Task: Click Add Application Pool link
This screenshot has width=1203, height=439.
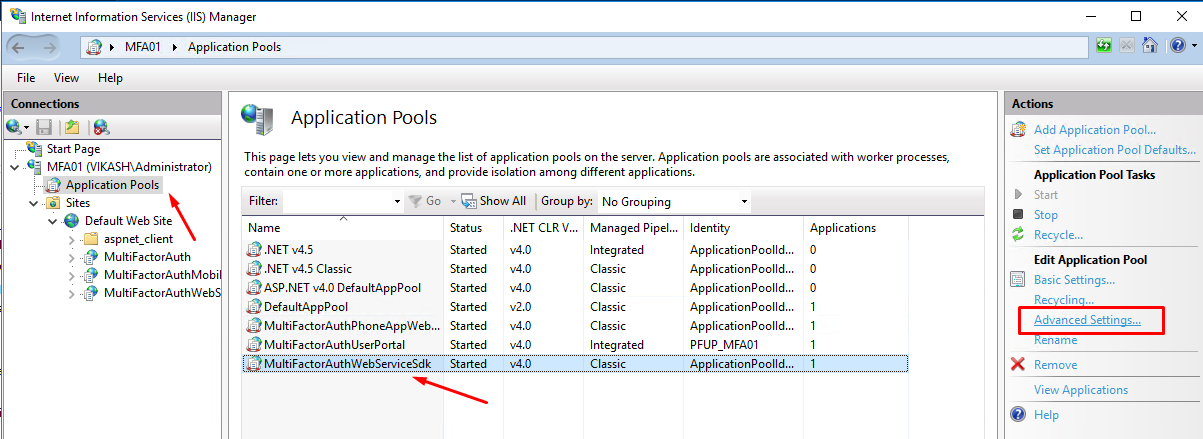Action: click(1095, 129)
